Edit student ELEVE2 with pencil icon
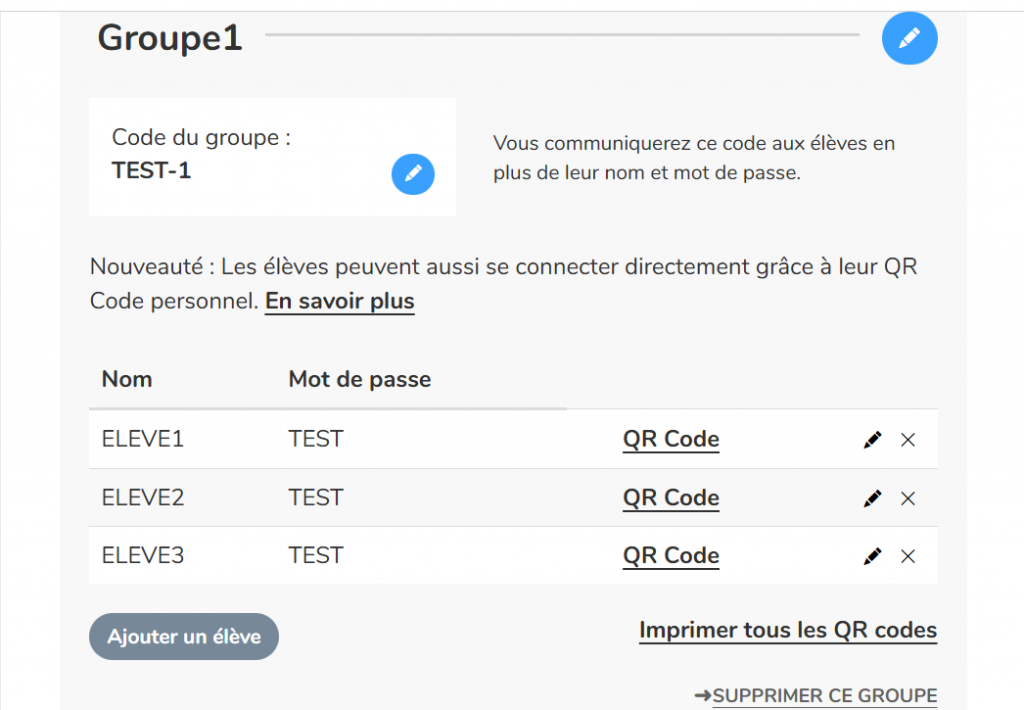The width and height of the screenshot is (1024, 710). [x=872, y=498]
